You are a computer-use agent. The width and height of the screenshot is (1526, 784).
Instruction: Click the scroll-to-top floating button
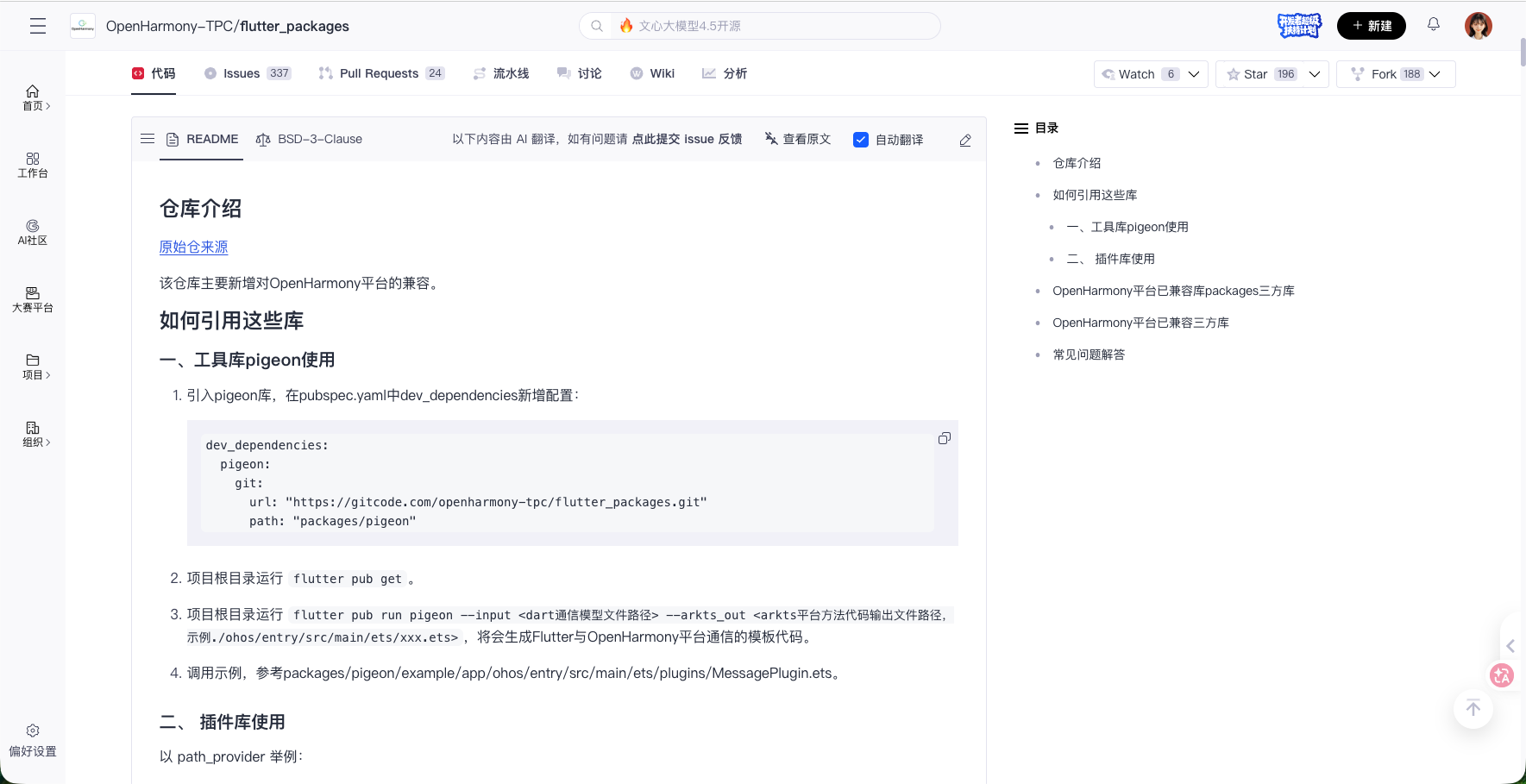click(1473, 708)
